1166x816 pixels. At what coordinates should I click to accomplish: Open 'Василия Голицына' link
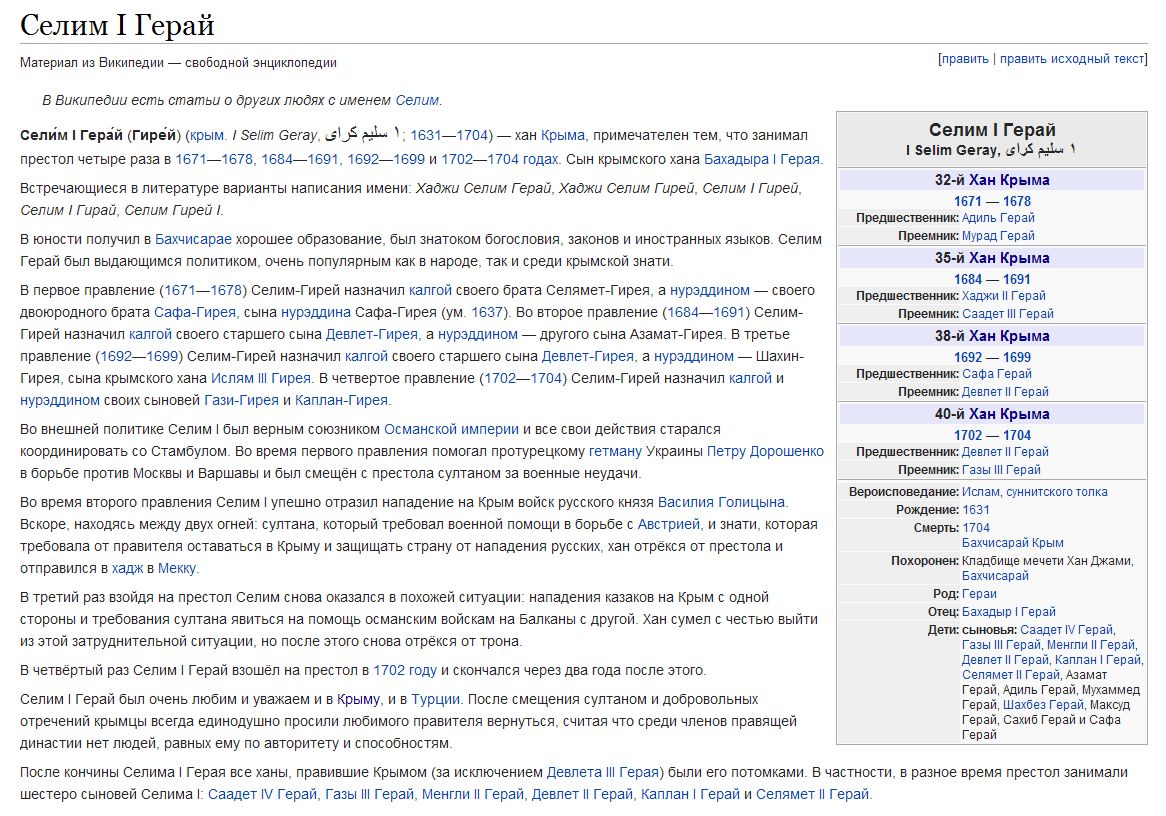(x=721, y=502)
